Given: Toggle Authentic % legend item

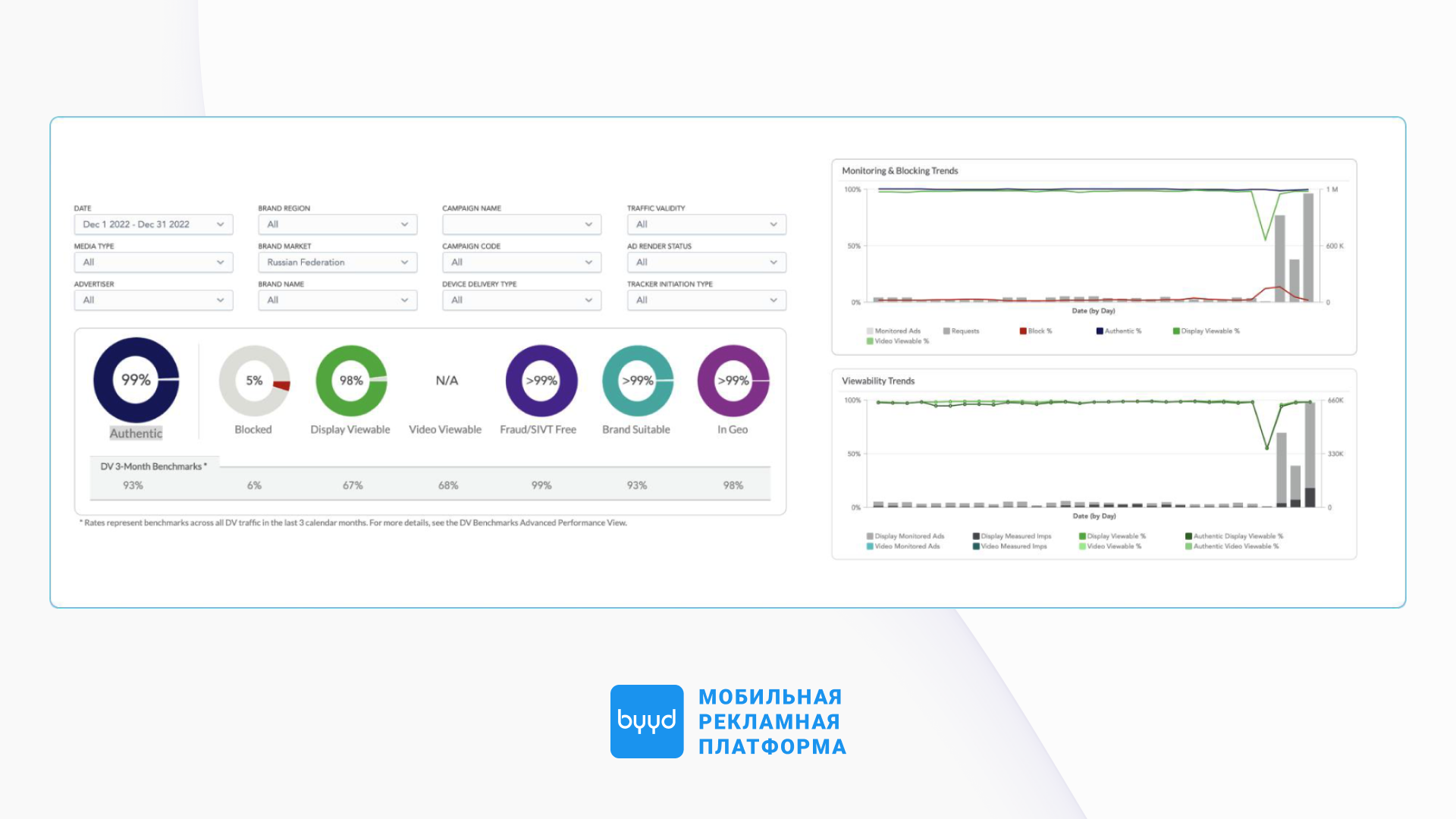Looking at the screenshot, I should (1119, 331).
